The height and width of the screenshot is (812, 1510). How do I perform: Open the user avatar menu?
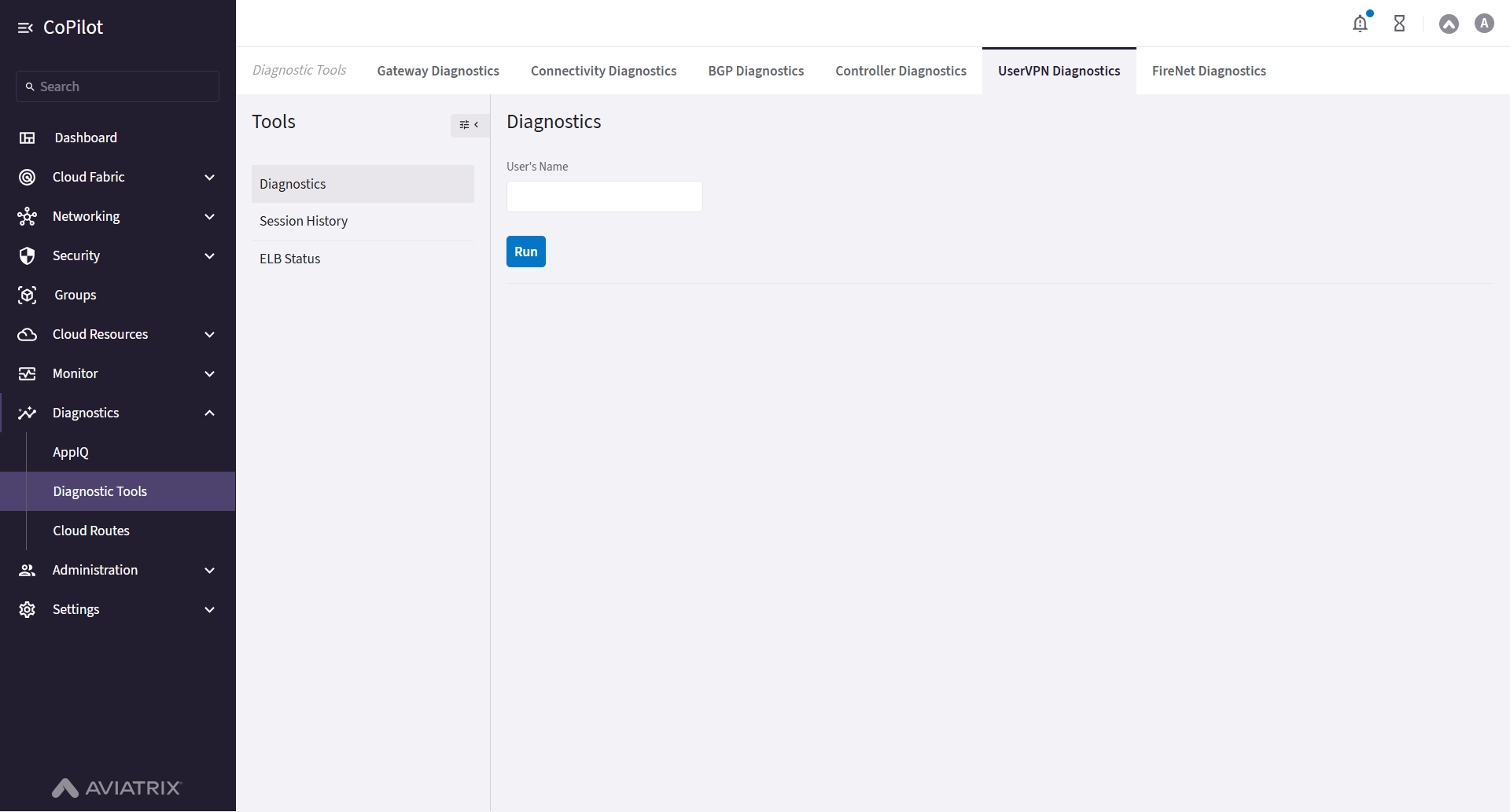[1483, 24]
